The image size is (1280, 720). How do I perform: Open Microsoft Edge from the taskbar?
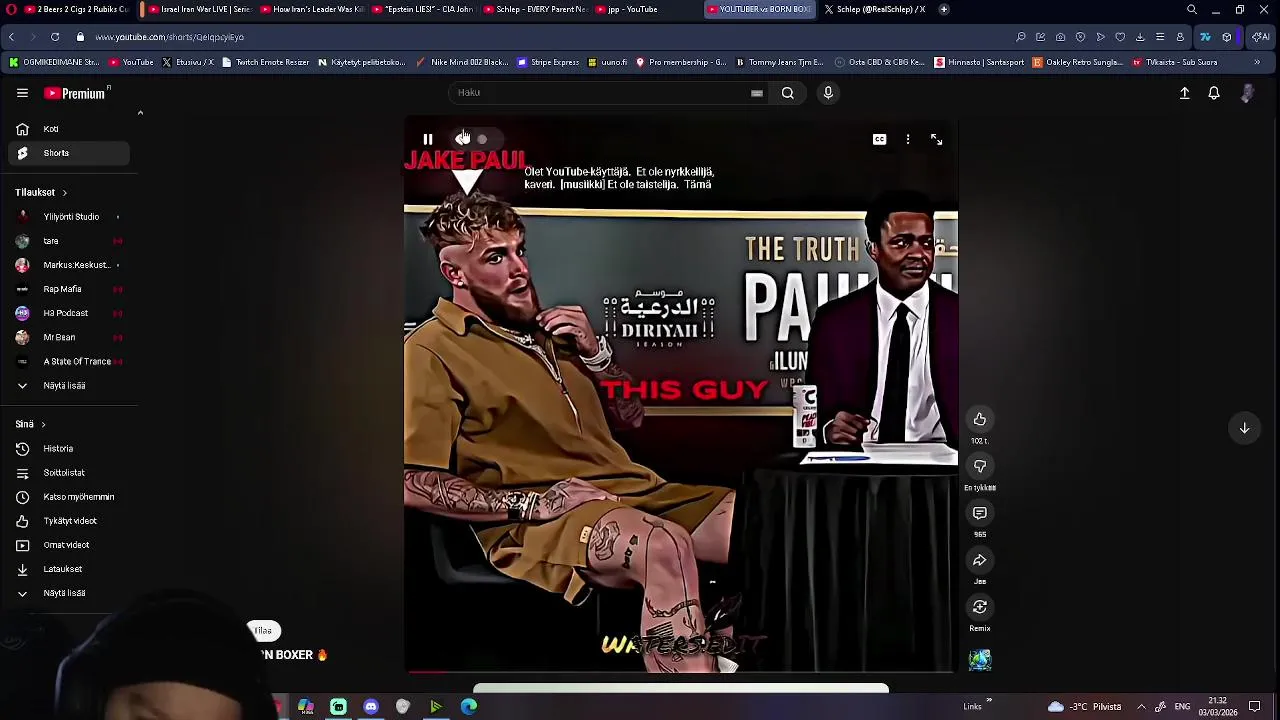pos(469,707)
